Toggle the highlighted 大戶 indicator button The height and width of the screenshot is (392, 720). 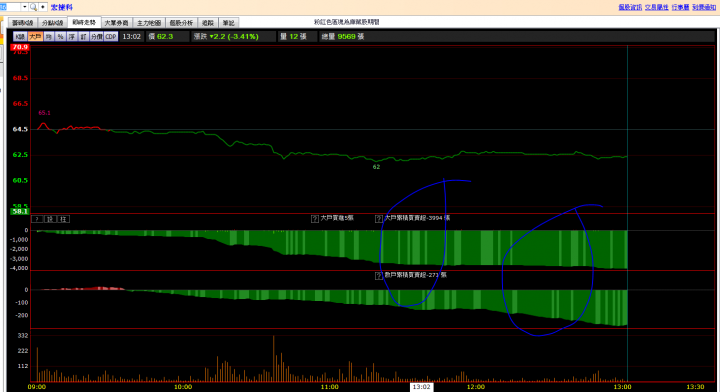[35, 37]
